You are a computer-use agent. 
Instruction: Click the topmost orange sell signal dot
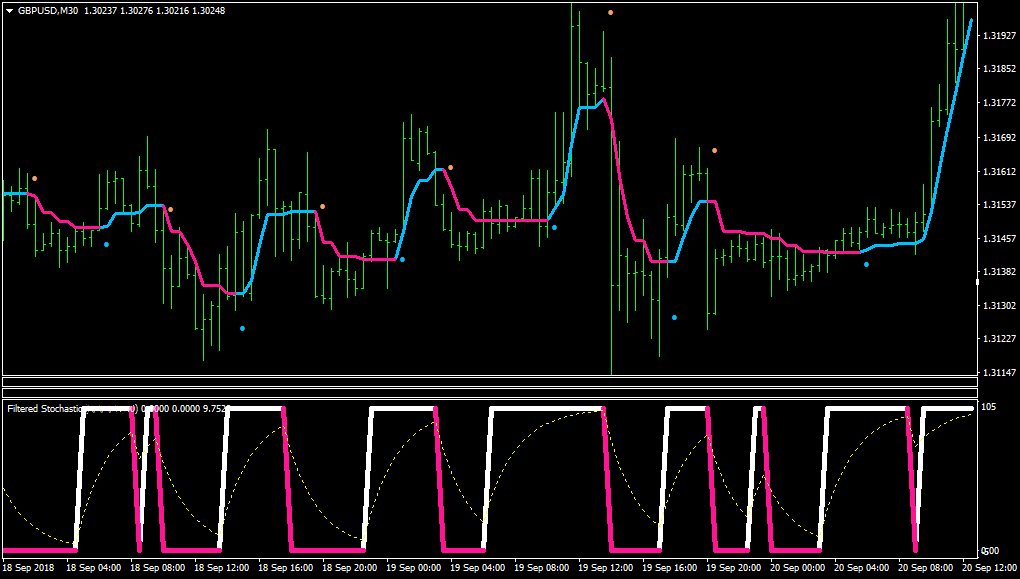pyautogui.click(x=610, y=12)
